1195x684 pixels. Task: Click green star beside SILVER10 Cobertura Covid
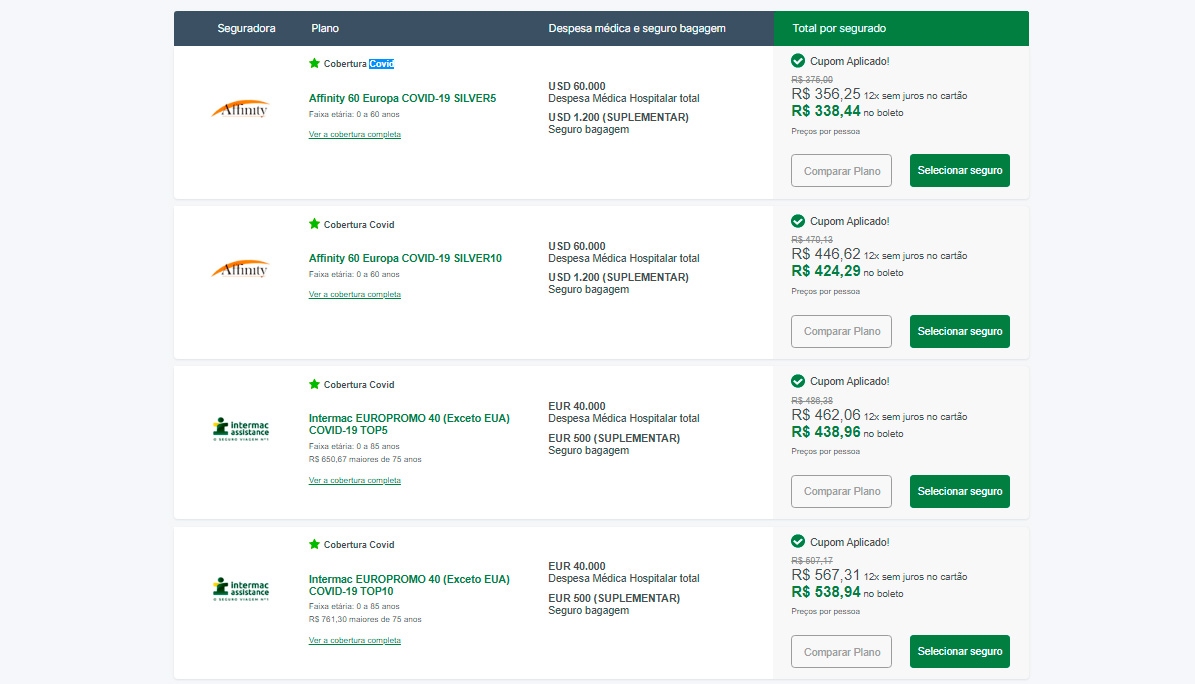314,224
